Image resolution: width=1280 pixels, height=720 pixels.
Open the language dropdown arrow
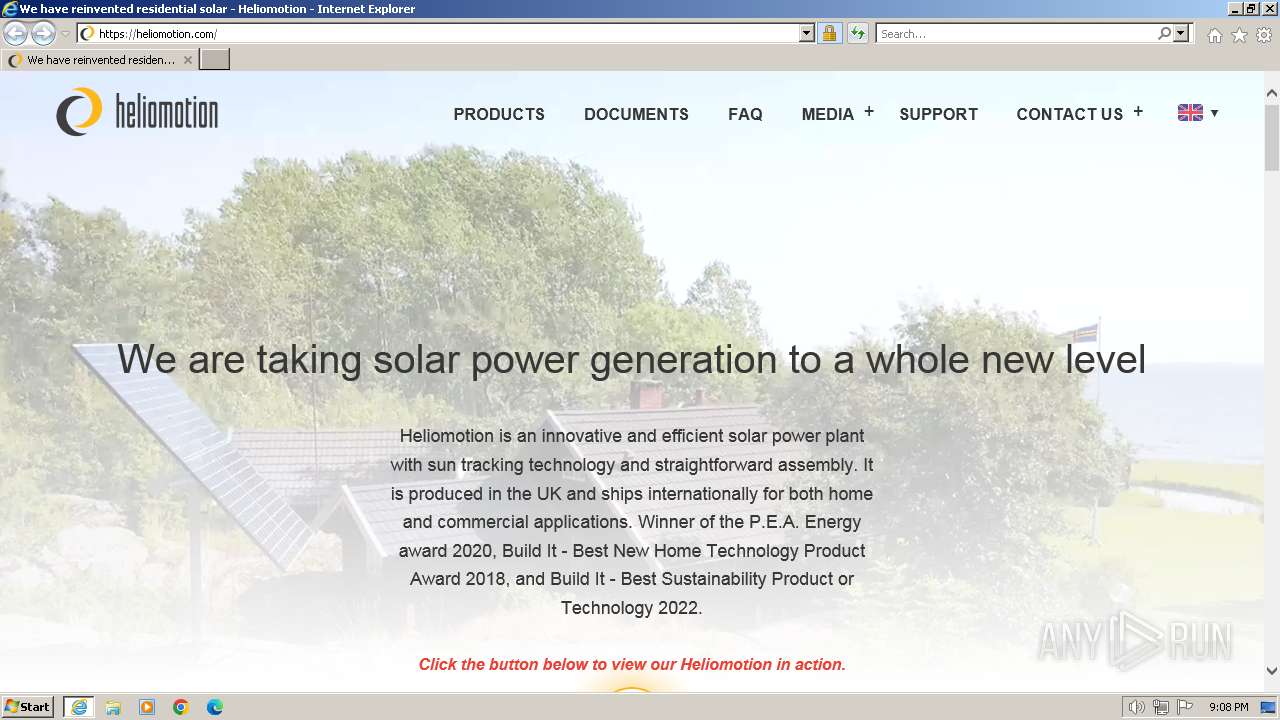point(1214,113)
